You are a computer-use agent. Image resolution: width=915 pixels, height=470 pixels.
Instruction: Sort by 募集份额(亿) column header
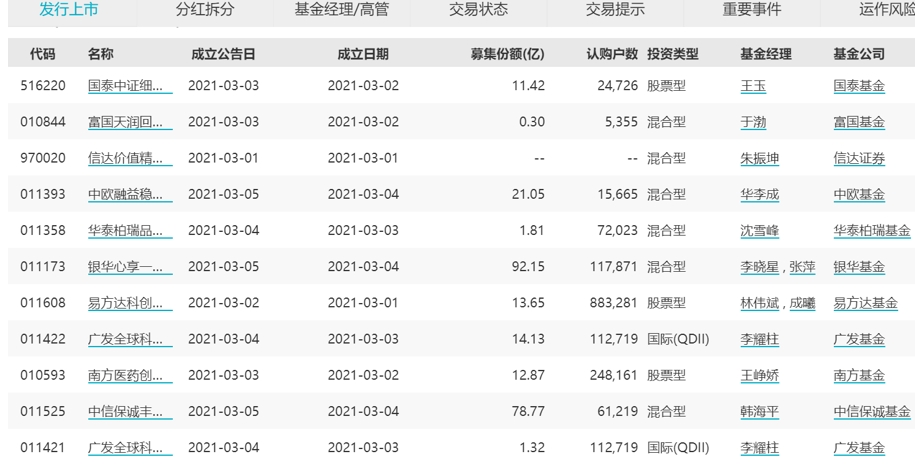coord(508,54)
